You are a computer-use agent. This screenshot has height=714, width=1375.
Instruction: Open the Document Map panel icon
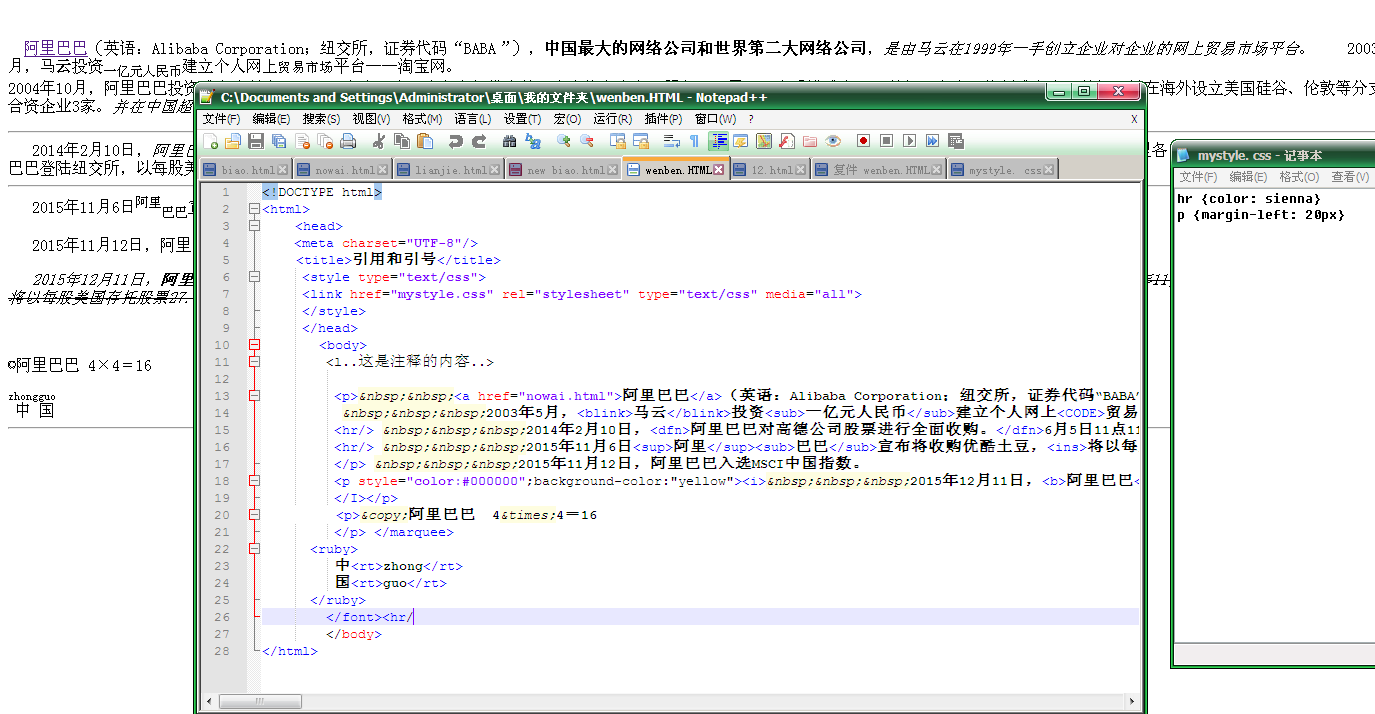tap(764, 141)
